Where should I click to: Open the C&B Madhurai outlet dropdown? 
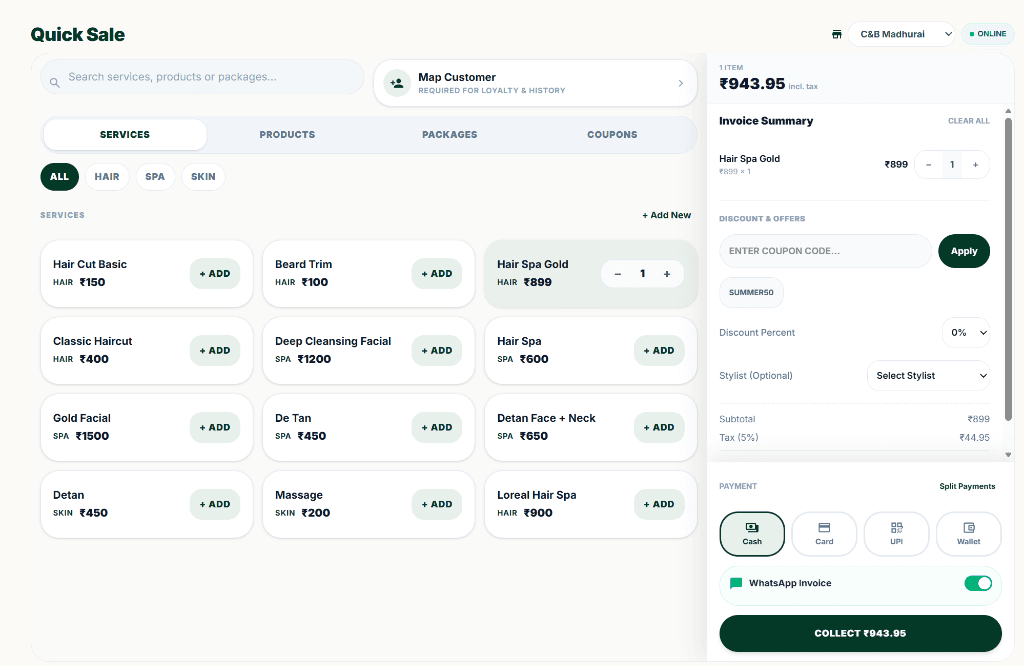coord(901,34)
